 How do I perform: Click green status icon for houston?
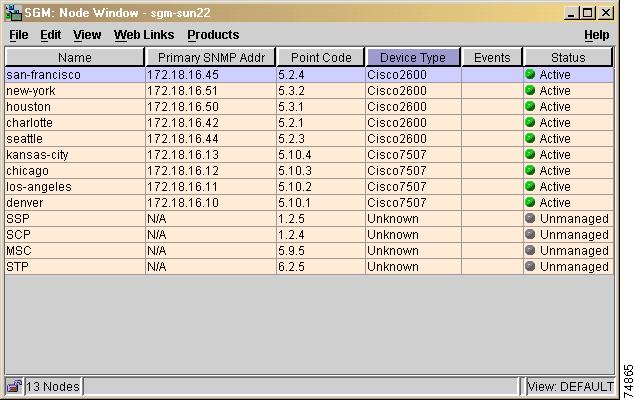pos(530,106)
